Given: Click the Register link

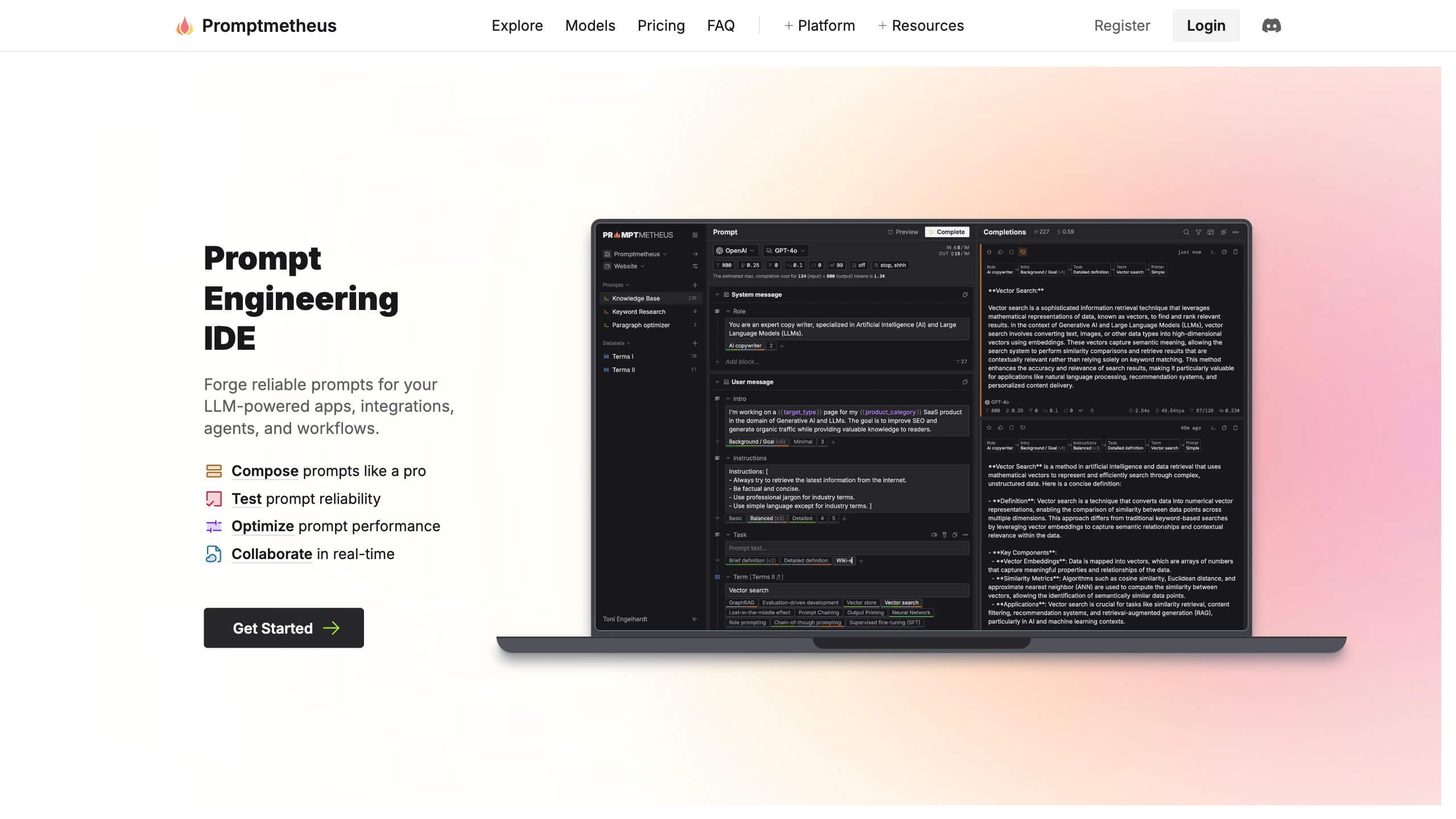Looking at the screenshot, I should (1122, 26).
